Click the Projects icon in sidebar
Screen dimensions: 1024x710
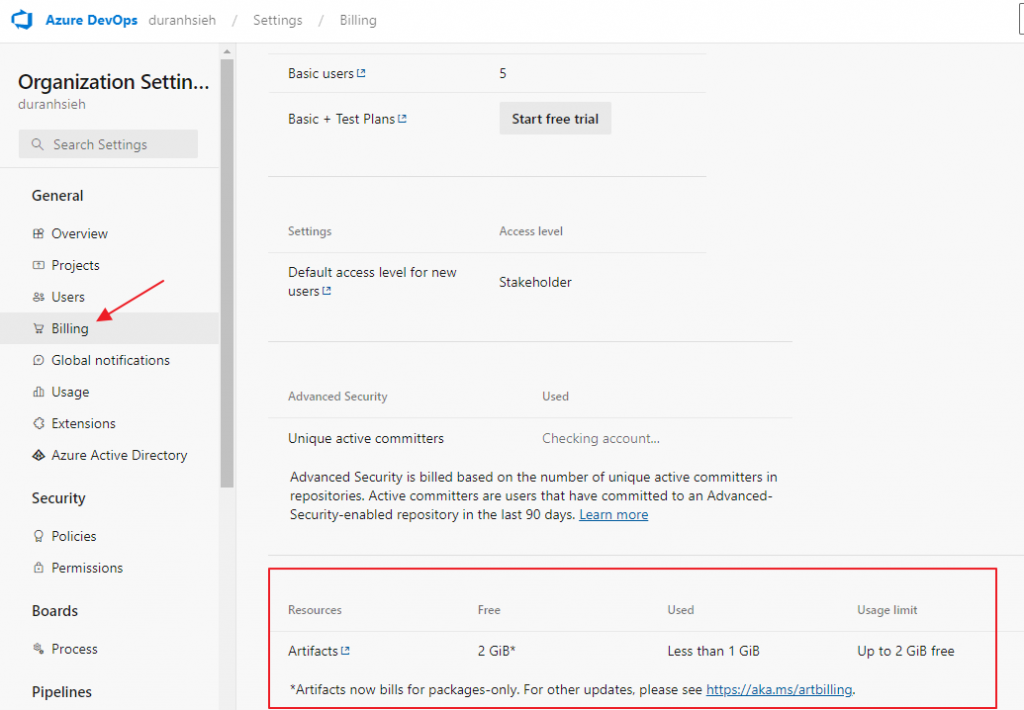pyautogui.click(x=39, y=265)
